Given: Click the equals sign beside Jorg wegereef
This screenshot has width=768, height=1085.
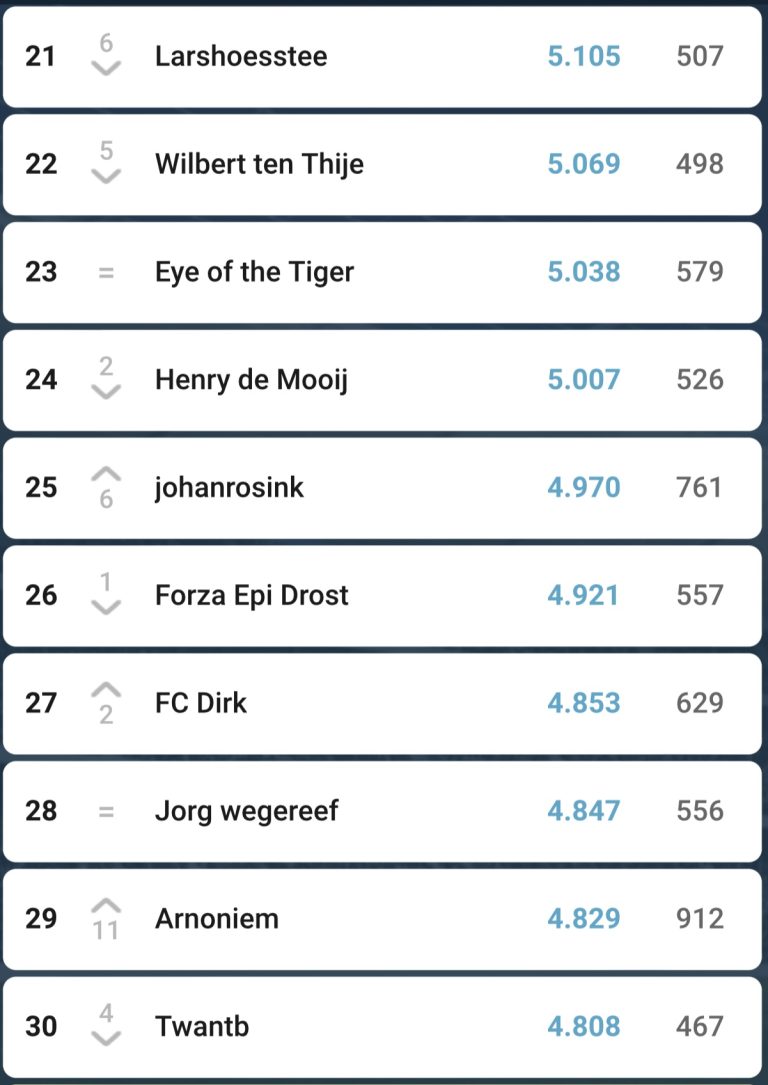Looking at the screenshot, I should (106, 811).
